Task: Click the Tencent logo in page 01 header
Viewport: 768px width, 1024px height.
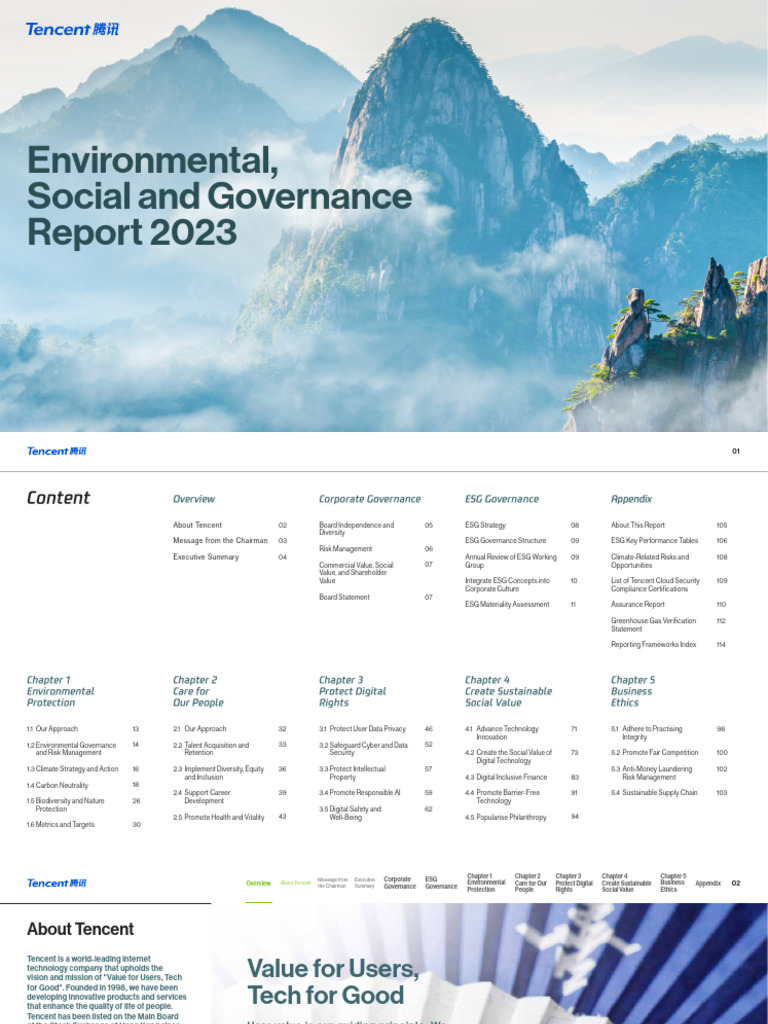Action: [56, 451]
